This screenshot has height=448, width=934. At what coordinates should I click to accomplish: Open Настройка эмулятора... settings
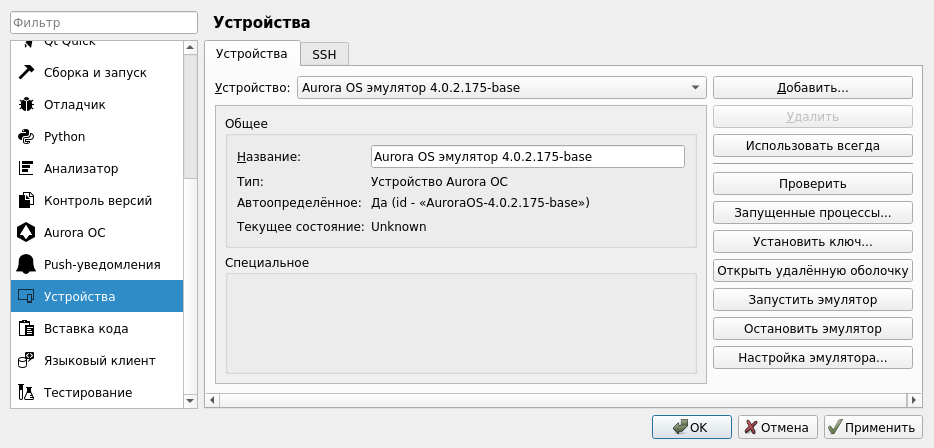click(x=812, y=358)
